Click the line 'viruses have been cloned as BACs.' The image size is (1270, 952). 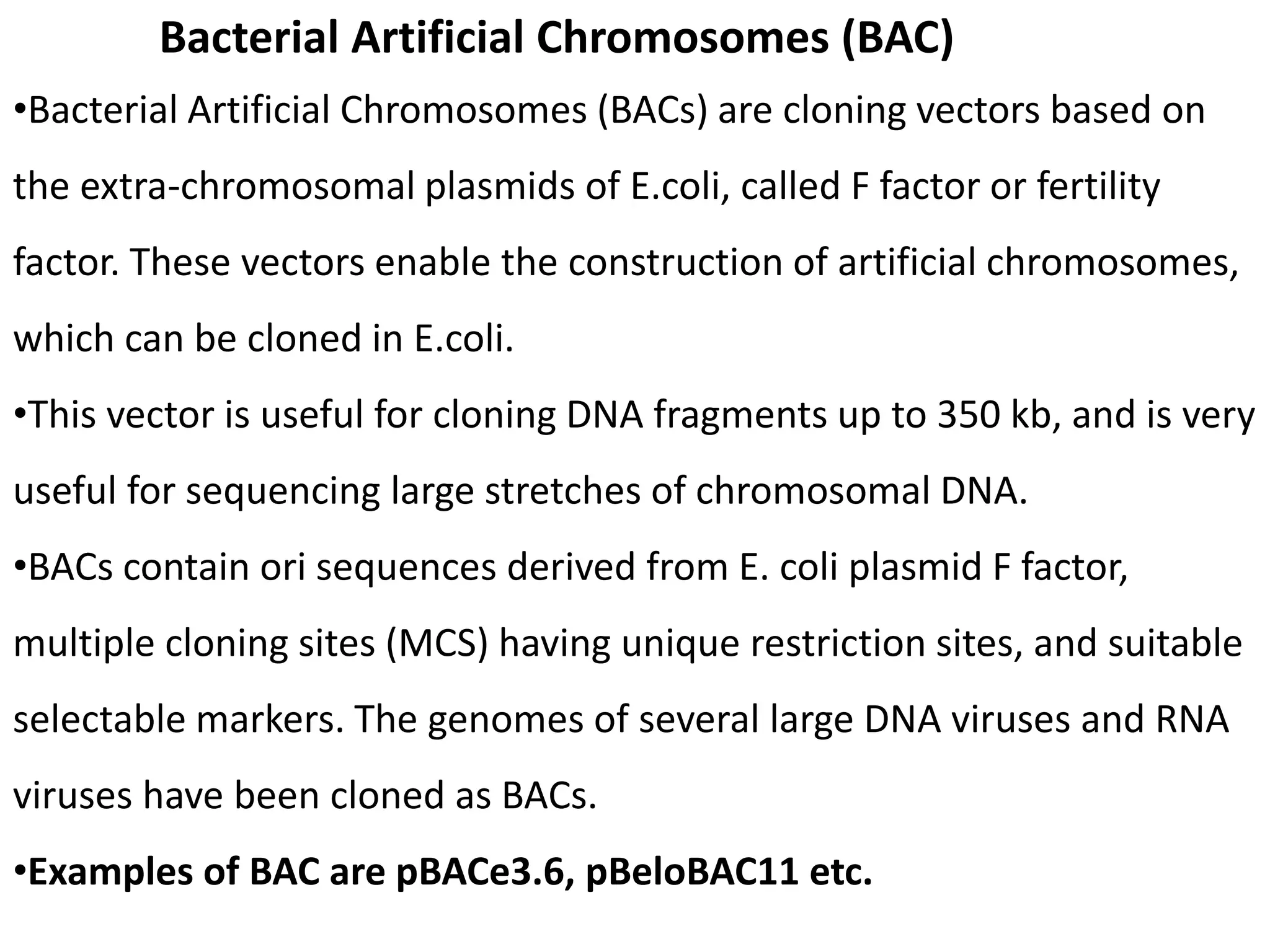[x=304, y=796]
